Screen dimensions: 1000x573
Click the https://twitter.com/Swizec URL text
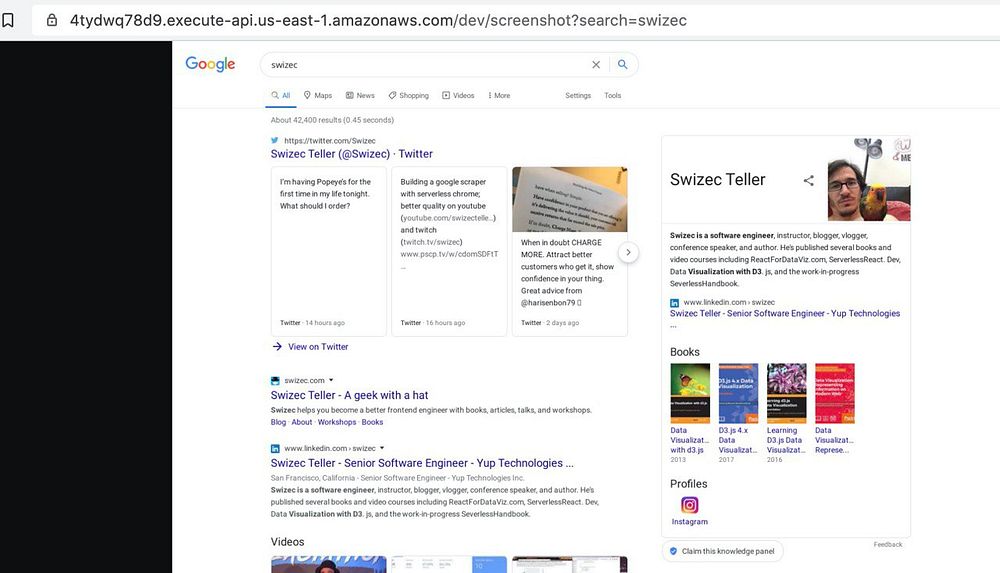click(x=330, y=140)
